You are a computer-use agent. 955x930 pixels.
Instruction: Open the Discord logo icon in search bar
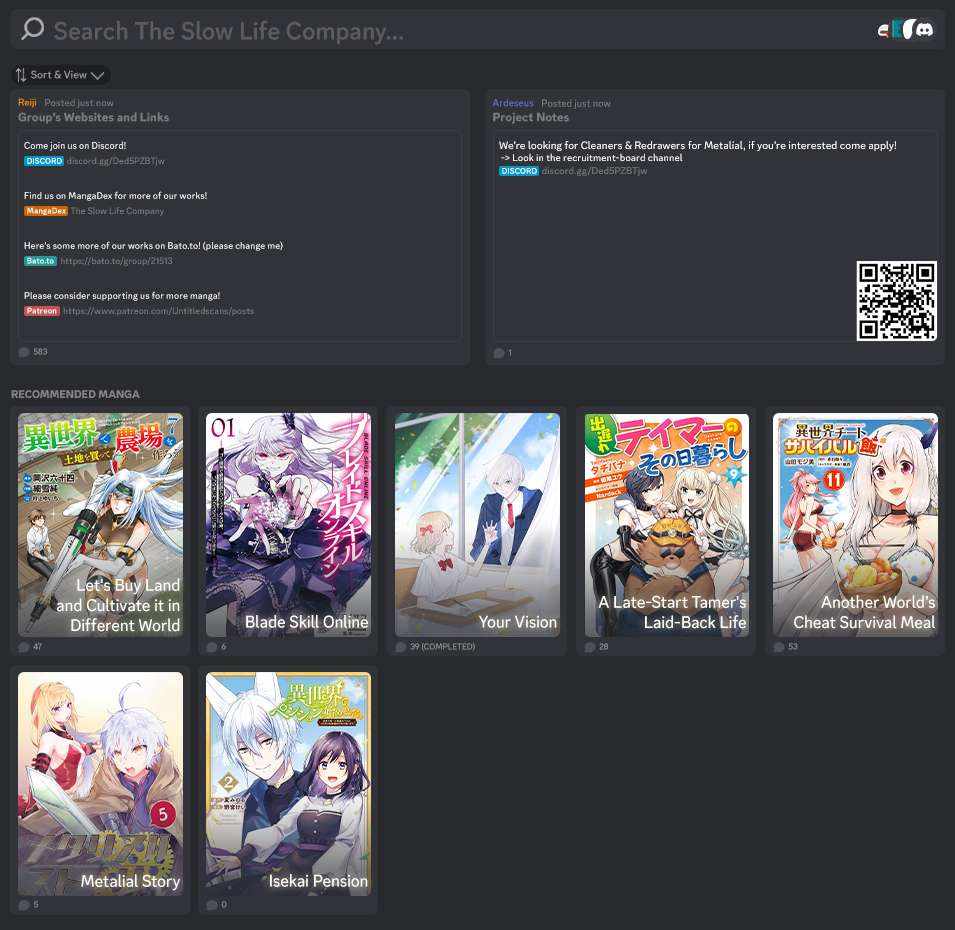pos(925,30)
